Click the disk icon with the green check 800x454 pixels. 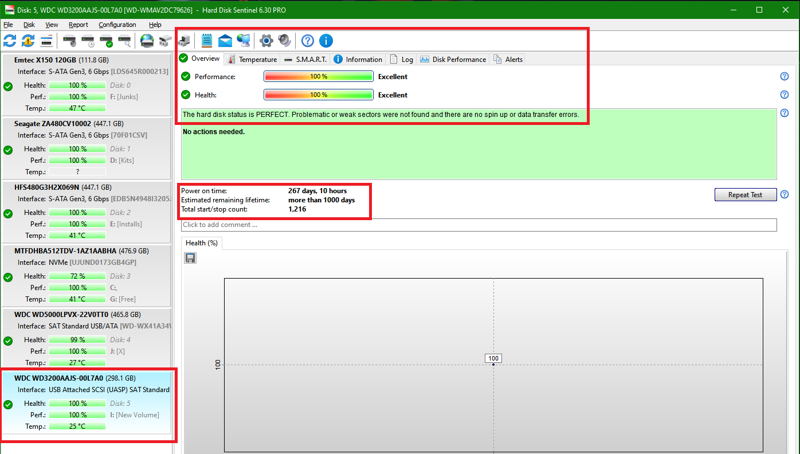[106, 41]
